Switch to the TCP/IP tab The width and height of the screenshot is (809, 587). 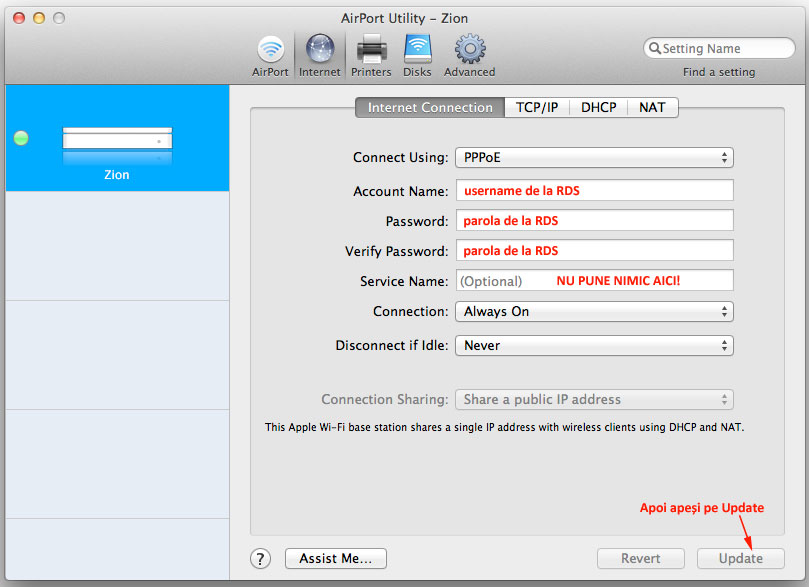point(537,107)
